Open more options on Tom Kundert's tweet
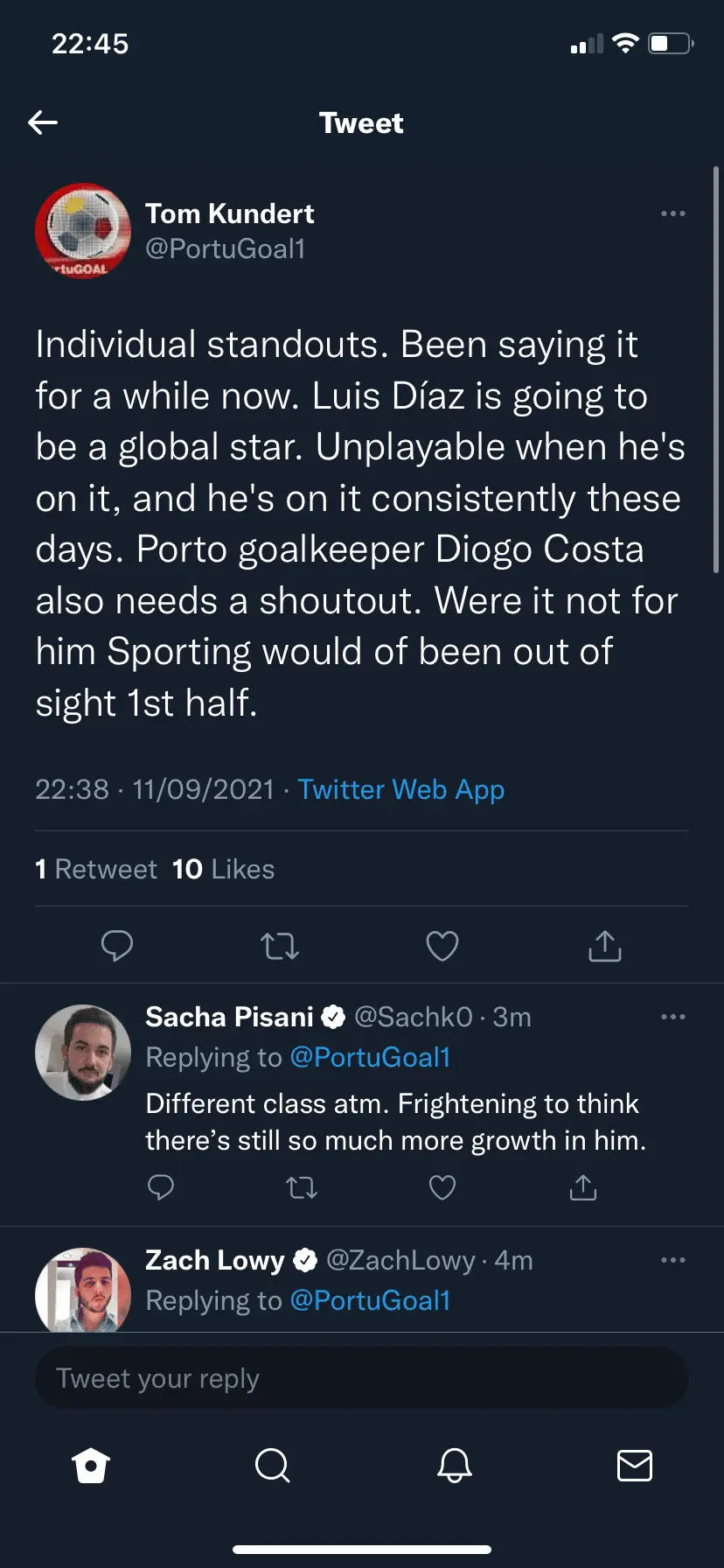Image resolution: width=724 pixels, height=1568 pixels. tap(672, 213)
